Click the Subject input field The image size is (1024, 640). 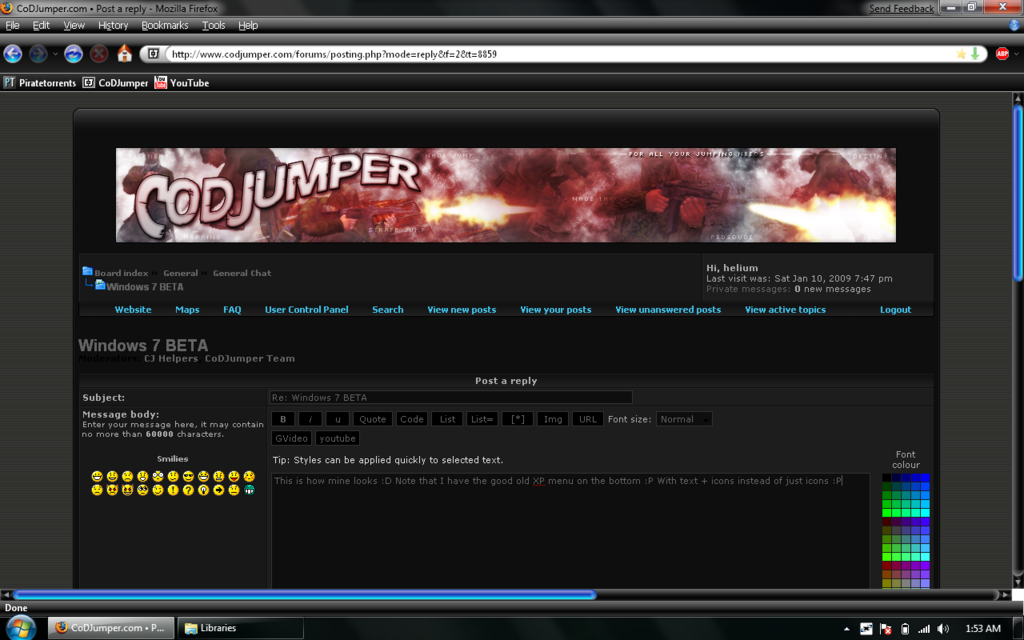coord(451,397)
